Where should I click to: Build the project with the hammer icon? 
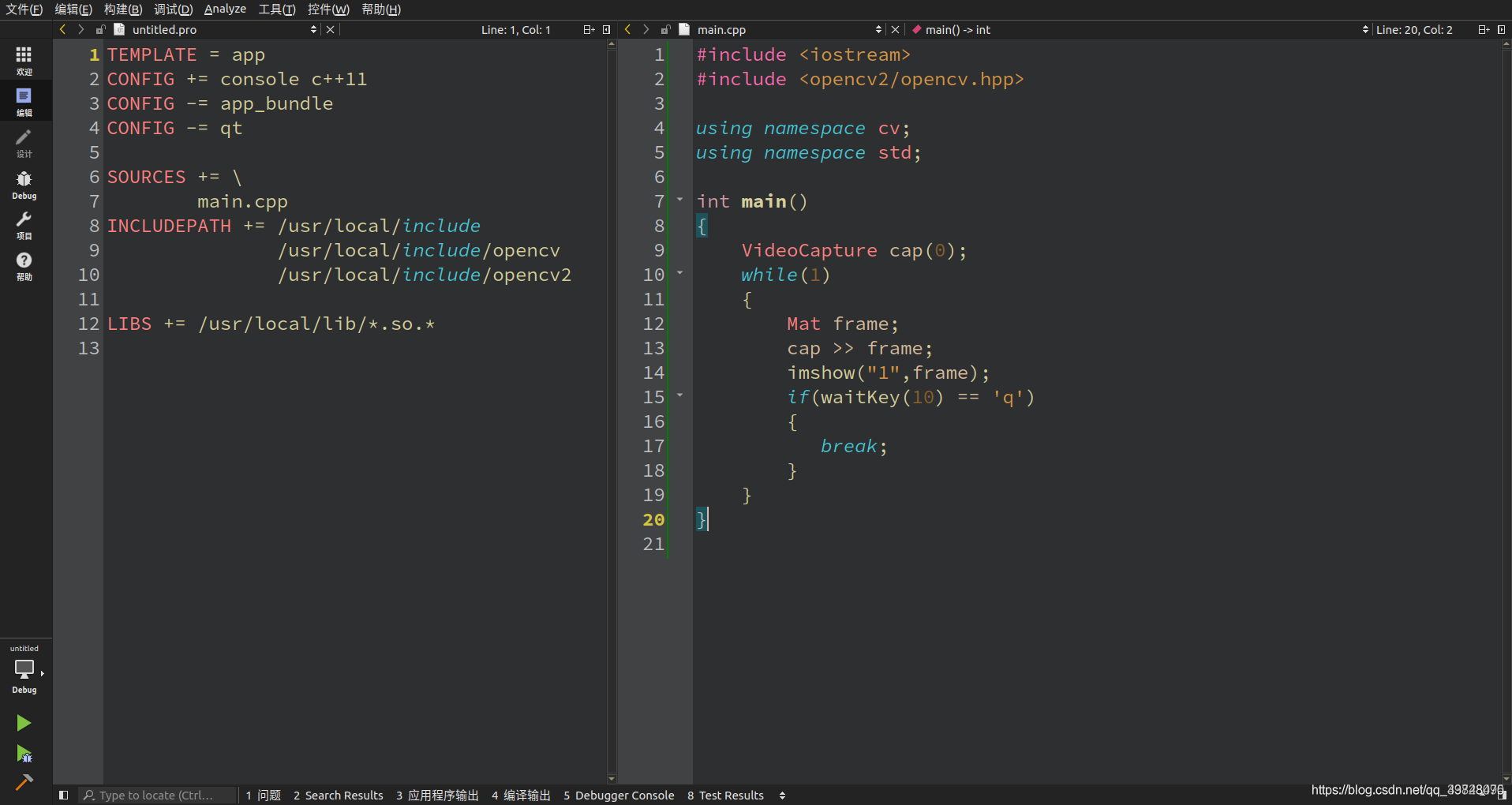(24, 782)
